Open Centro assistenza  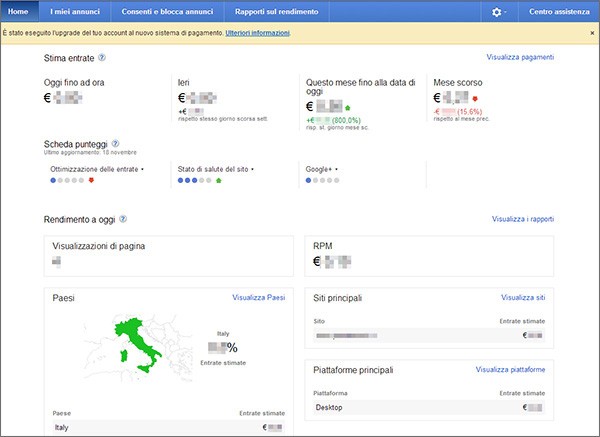(559, 12)
